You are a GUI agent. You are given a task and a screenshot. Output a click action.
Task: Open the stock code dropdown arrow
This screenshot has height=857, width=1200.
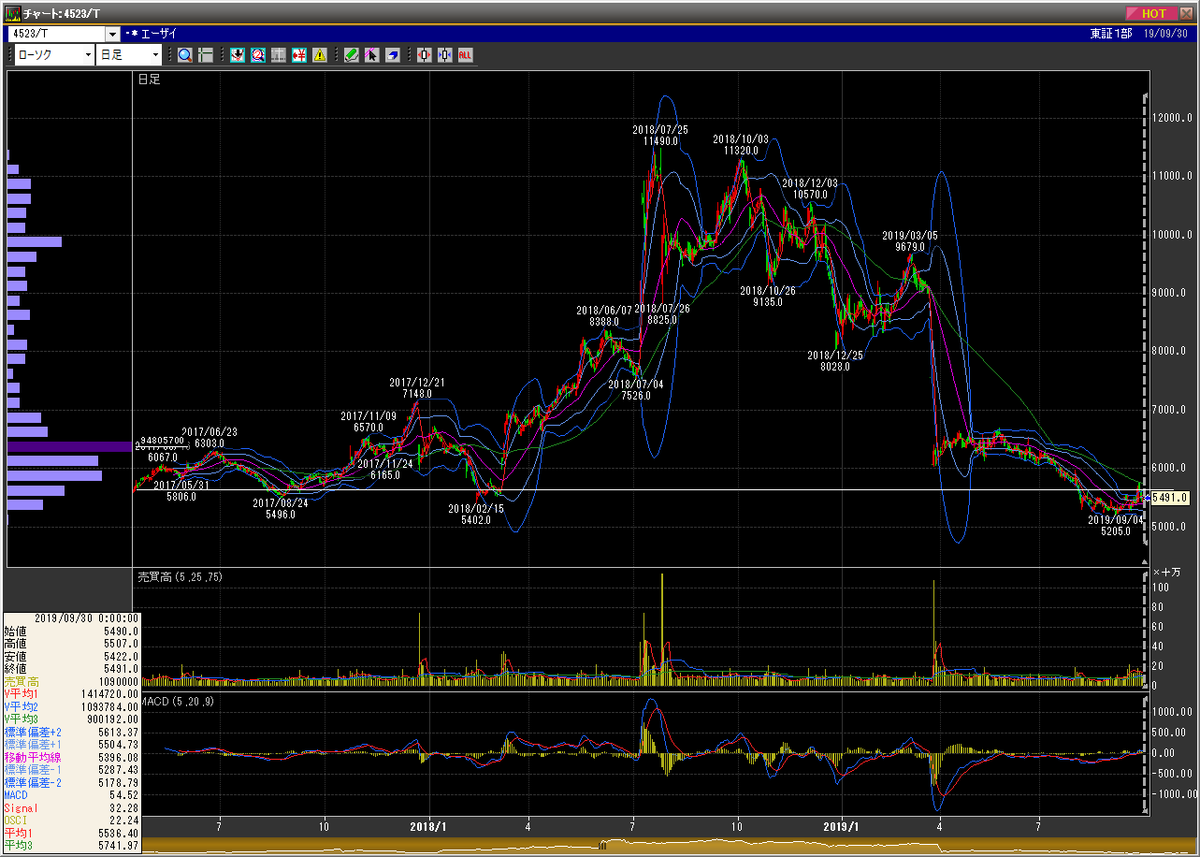(112, 34)
